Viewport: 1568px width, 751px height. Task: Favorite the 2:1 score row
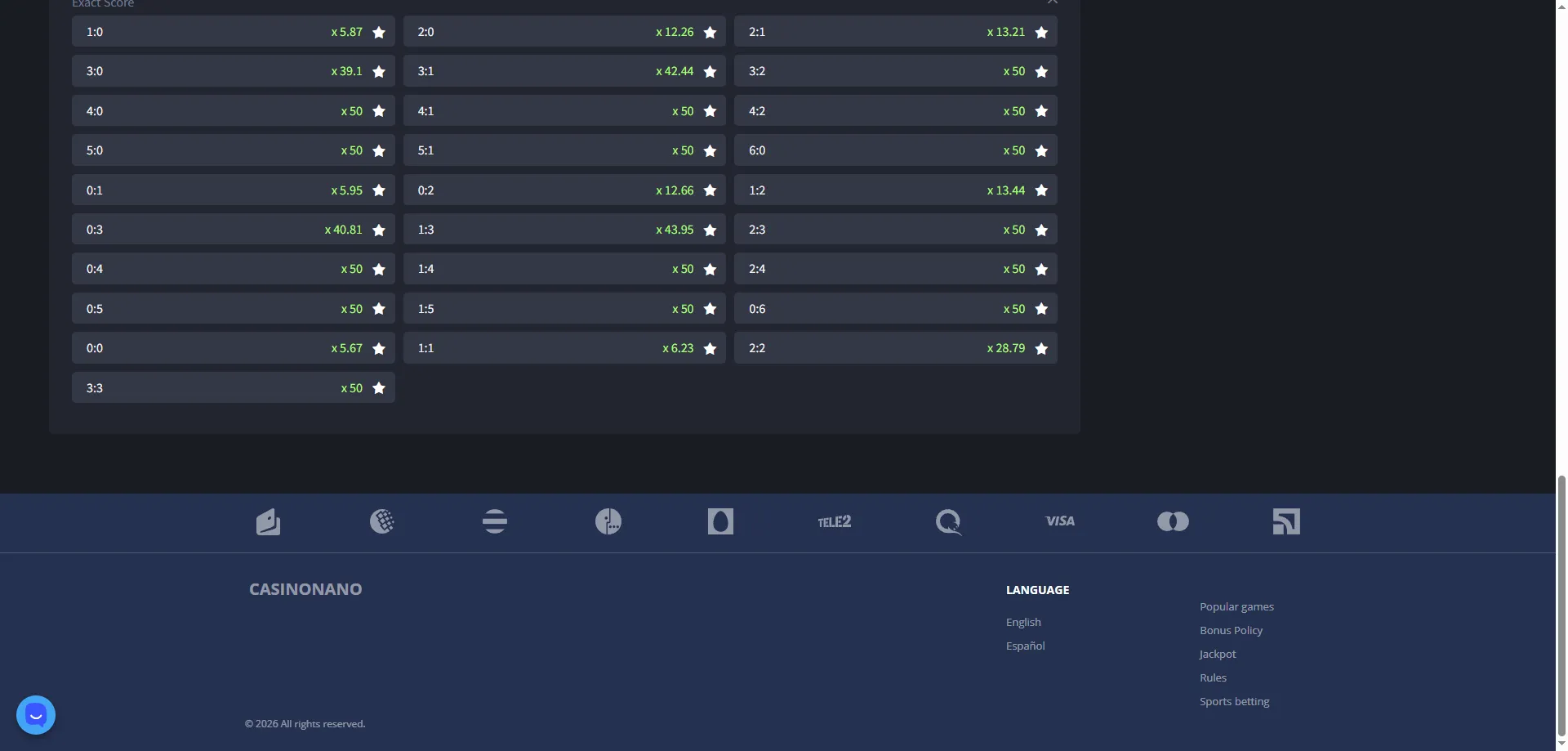[1041, 32]
